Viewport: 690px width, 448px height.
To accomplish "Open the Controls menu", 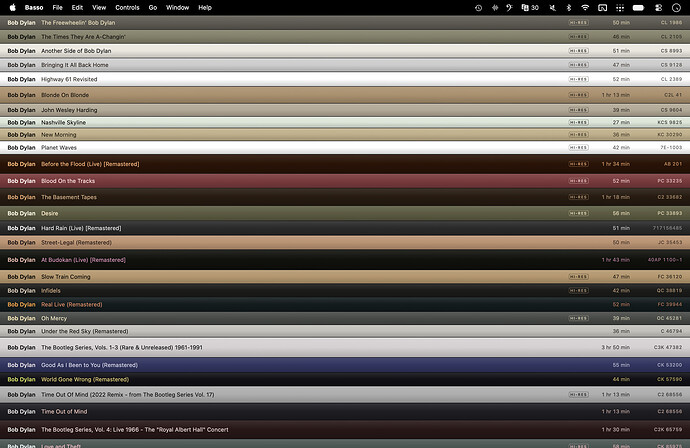I will (x=127, y=7).
